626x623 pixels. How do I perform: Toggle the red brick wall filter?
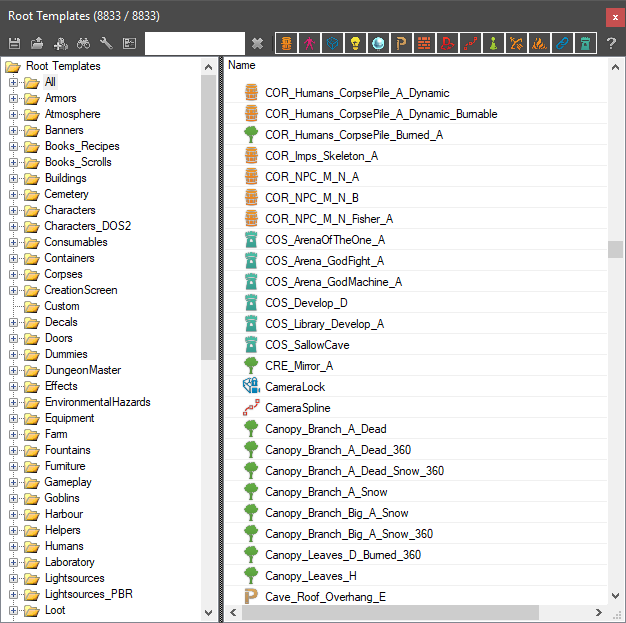tap(424, 43)
